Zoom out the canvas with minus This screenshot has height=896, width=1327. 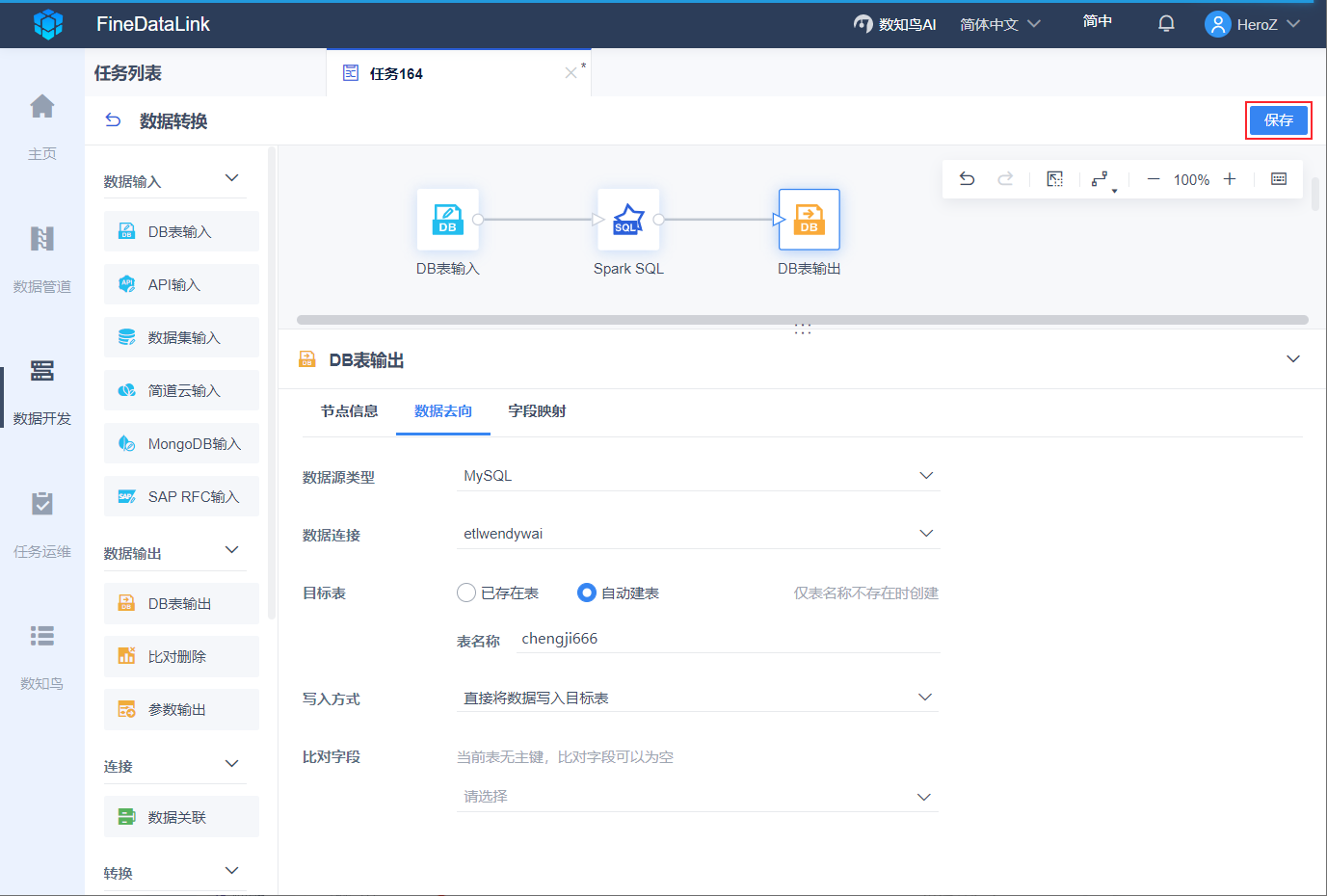(x=1153, y=179)
